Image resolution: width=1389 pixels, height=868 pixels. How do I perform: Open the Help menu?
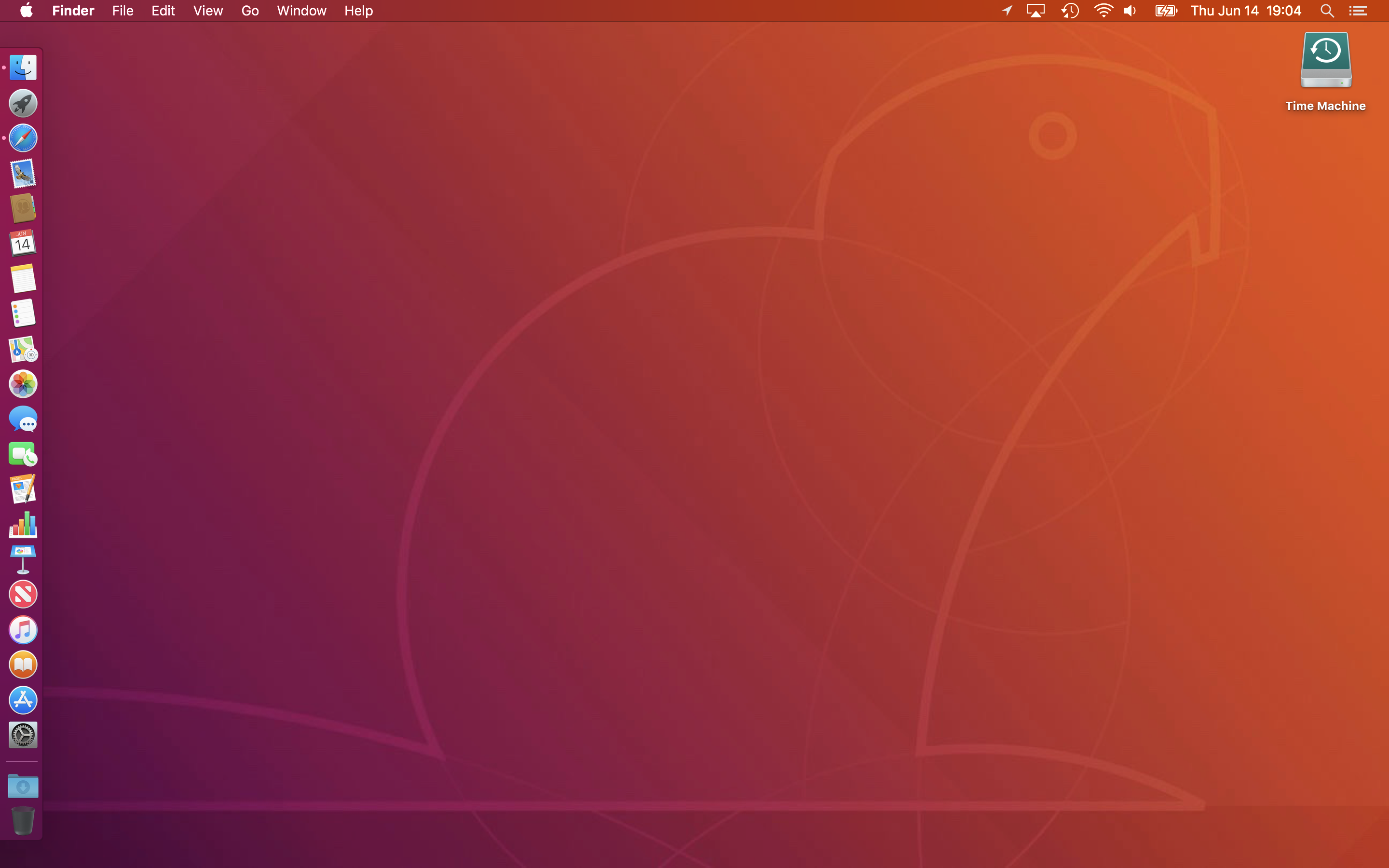click(359, 10)
